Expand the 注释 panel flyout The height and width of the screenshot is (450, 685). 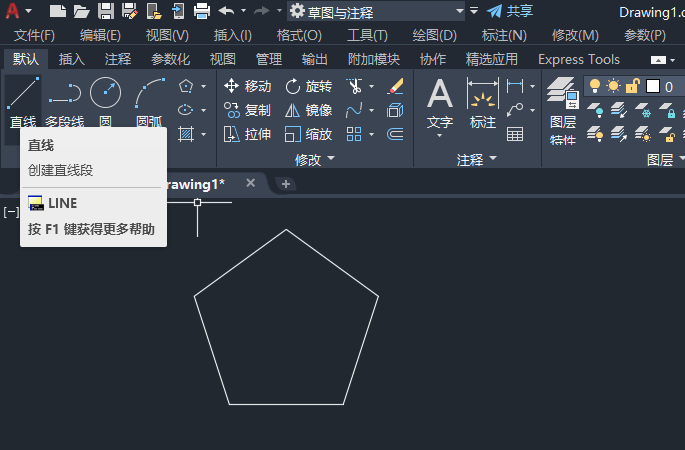pos(477,159)
